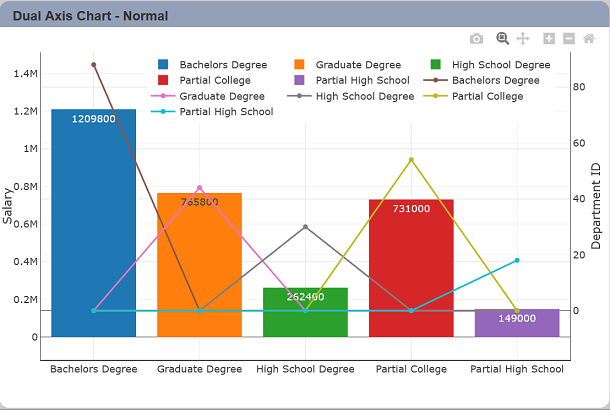Toggle High School Degree bar legend entry

491,65
